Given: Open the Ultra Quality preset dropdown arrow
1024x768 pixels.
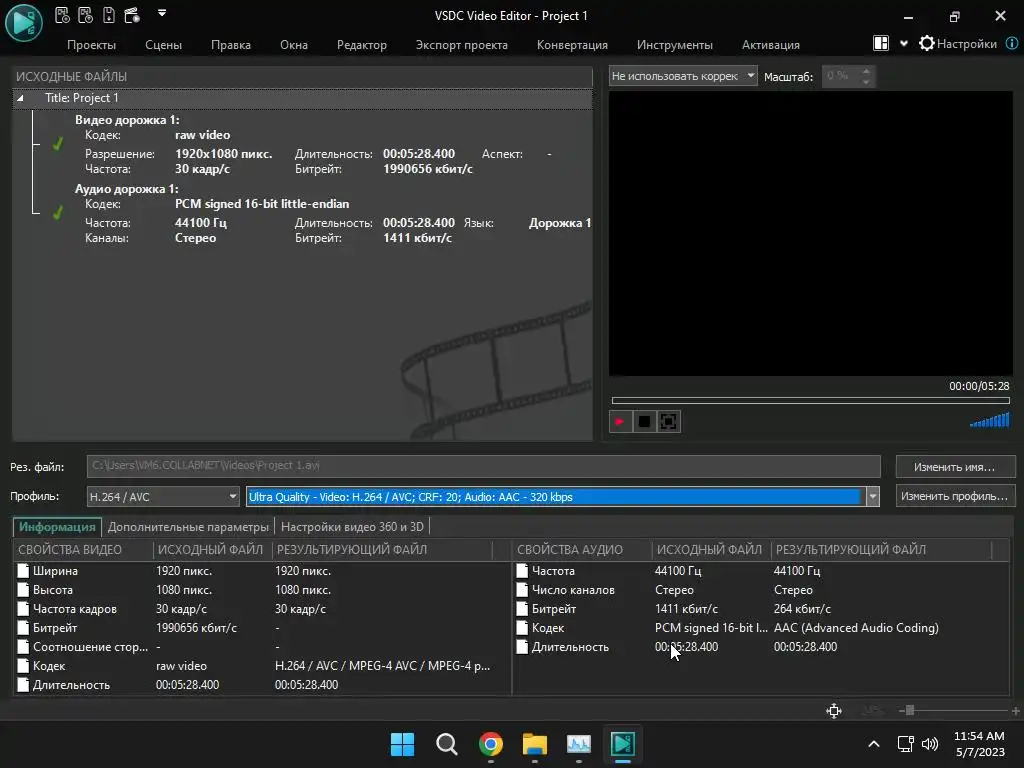Looking at the screenshot, I should tap(872, 496).
